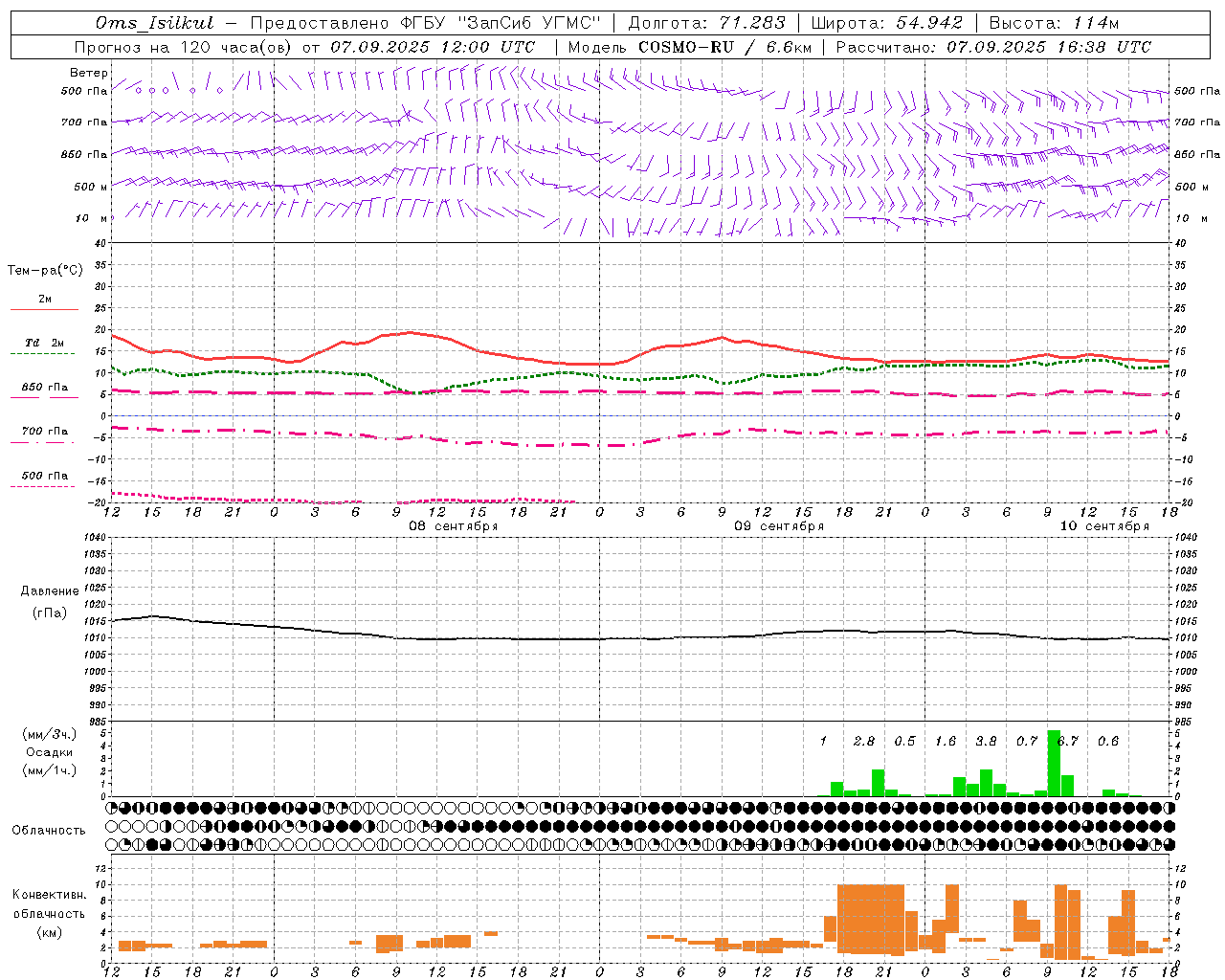Click the 08 сентября date label
The height and width of the screenshot is (980, 1225).
454,526
